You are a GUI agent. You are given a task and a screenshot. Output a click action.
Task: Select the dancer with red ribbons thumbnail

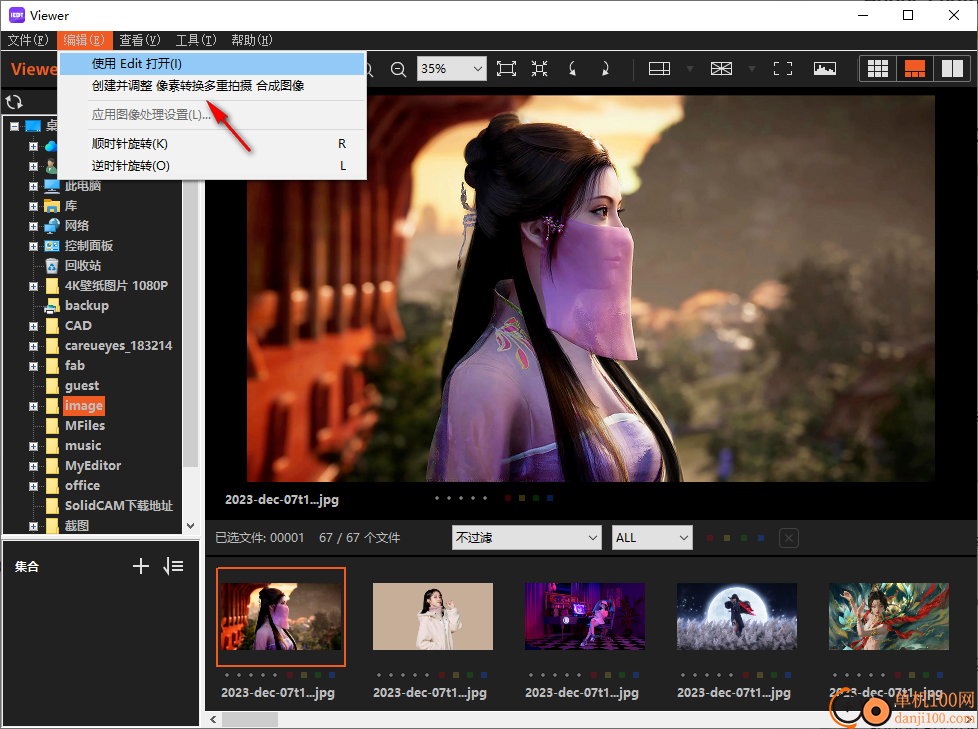pos(889,616)
